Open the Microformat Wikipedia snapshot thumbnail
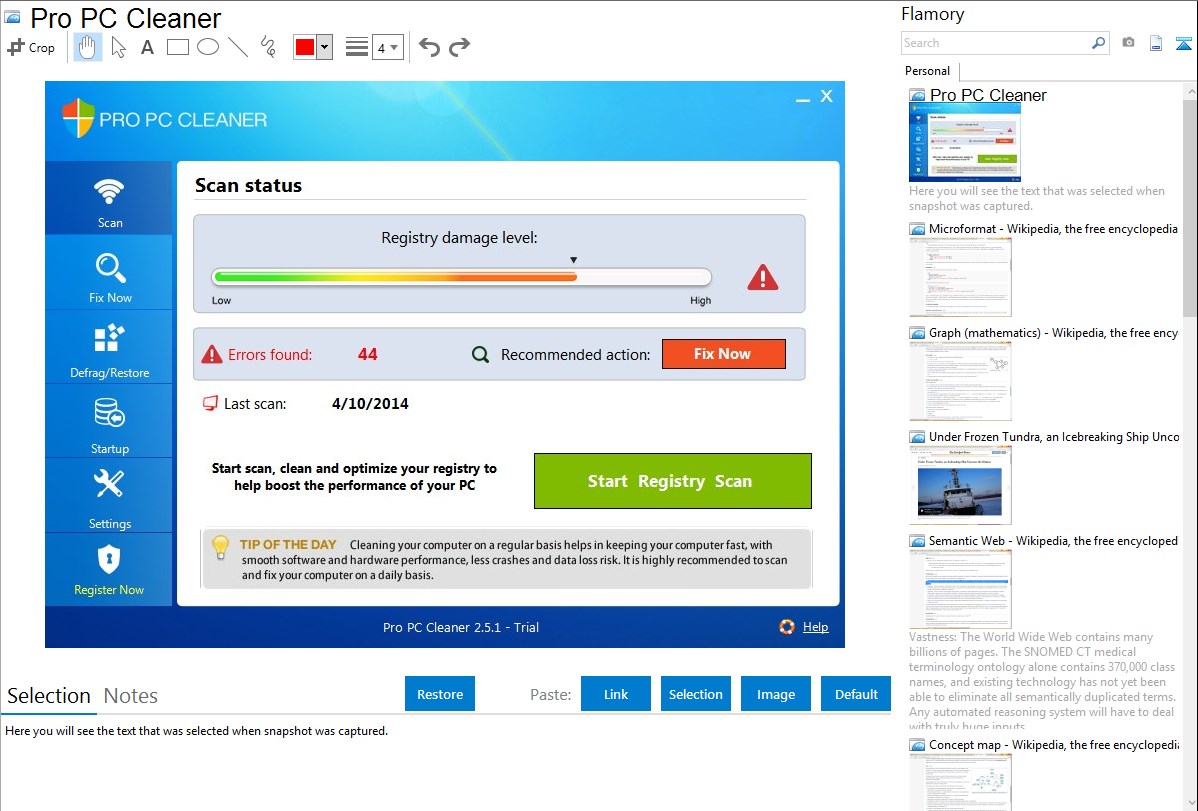1198x811 pixels. click(960, 277)
